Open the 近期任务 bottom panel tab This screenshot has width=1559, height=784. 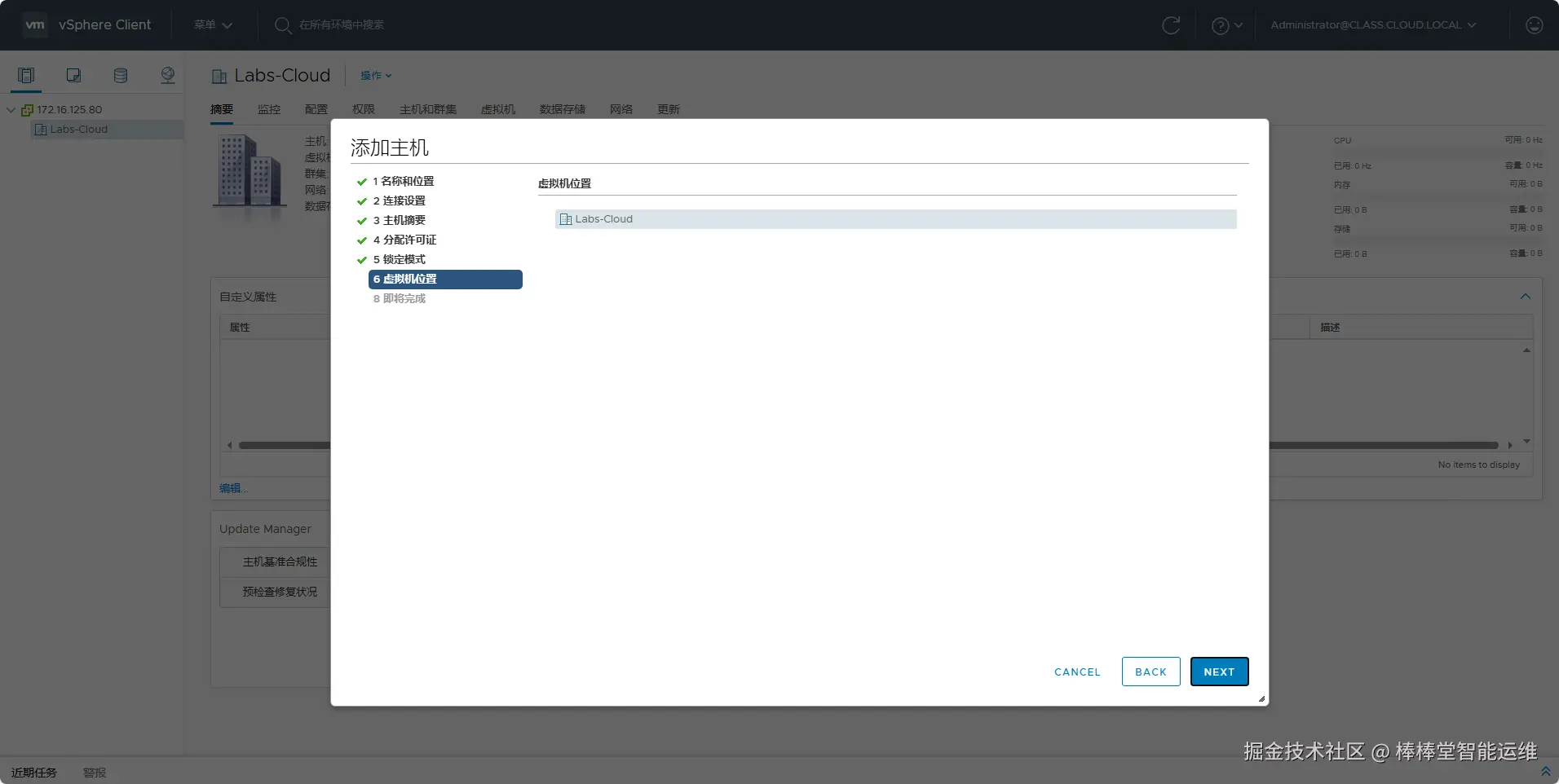[34, 773]
